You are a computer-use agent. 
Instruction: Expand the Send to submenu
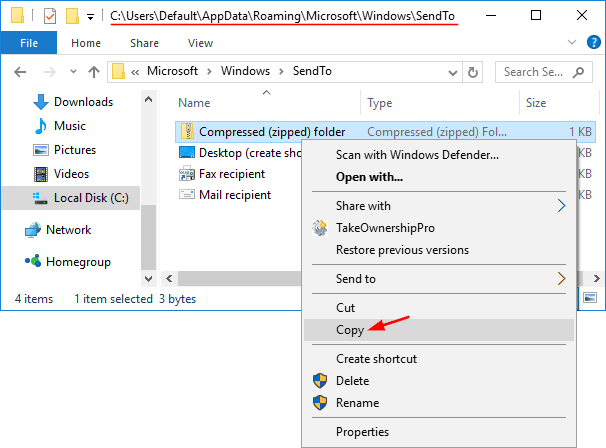(561, 279)
